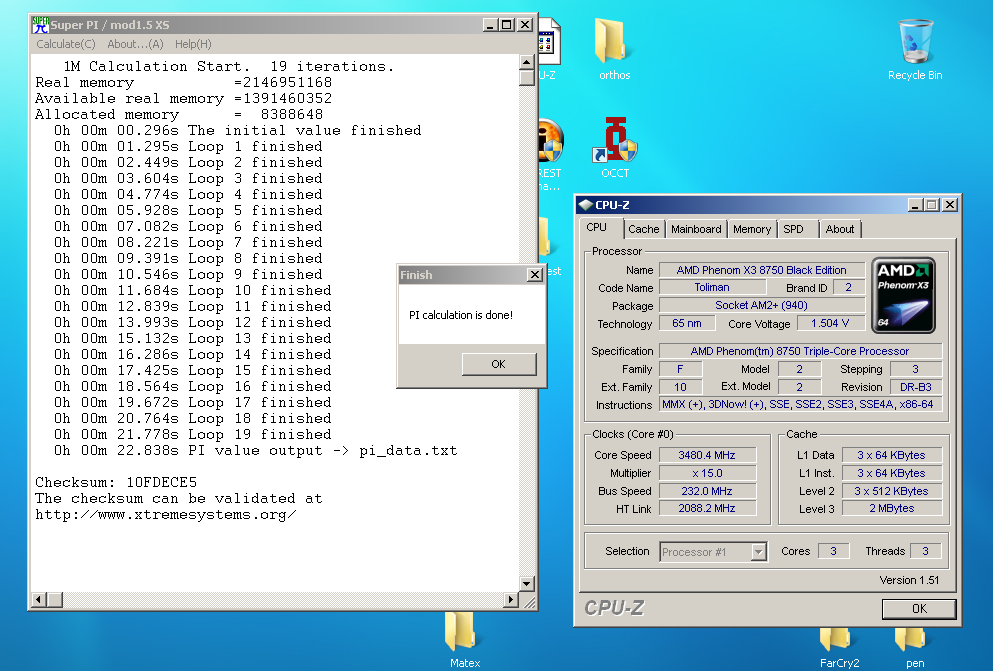Switch to the Mainboard tab in CPU-Z
This screenshot has width=993, height=671.
tap(696, 229)
